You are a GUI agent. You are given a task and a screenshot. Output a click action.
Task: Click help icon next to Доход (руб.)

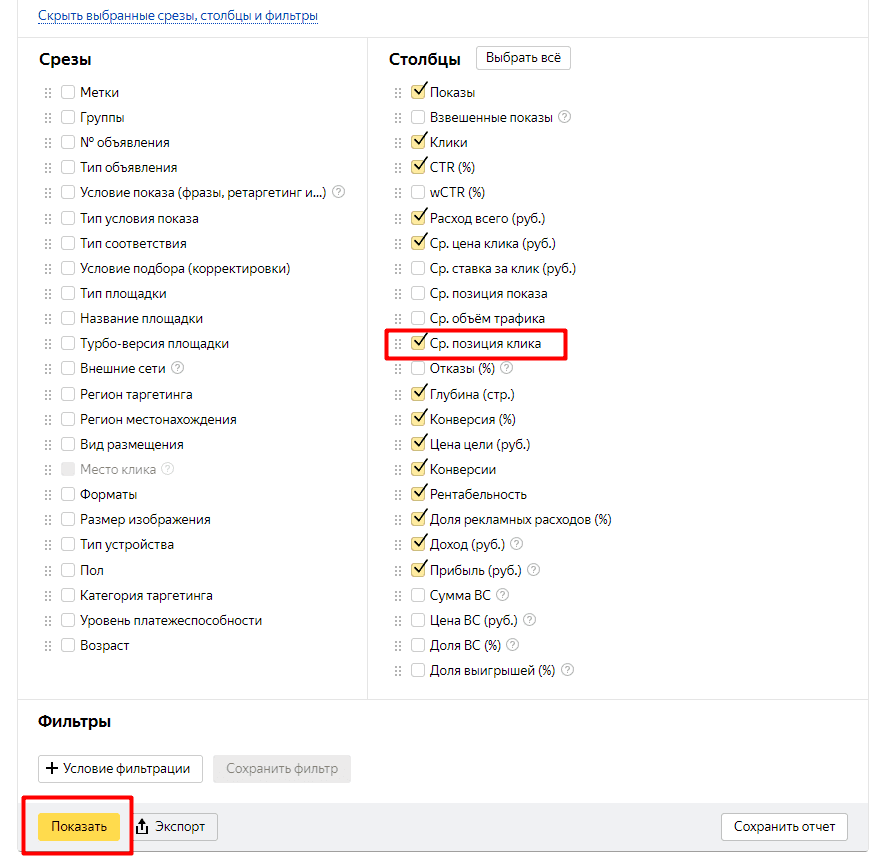coord(516,545)
